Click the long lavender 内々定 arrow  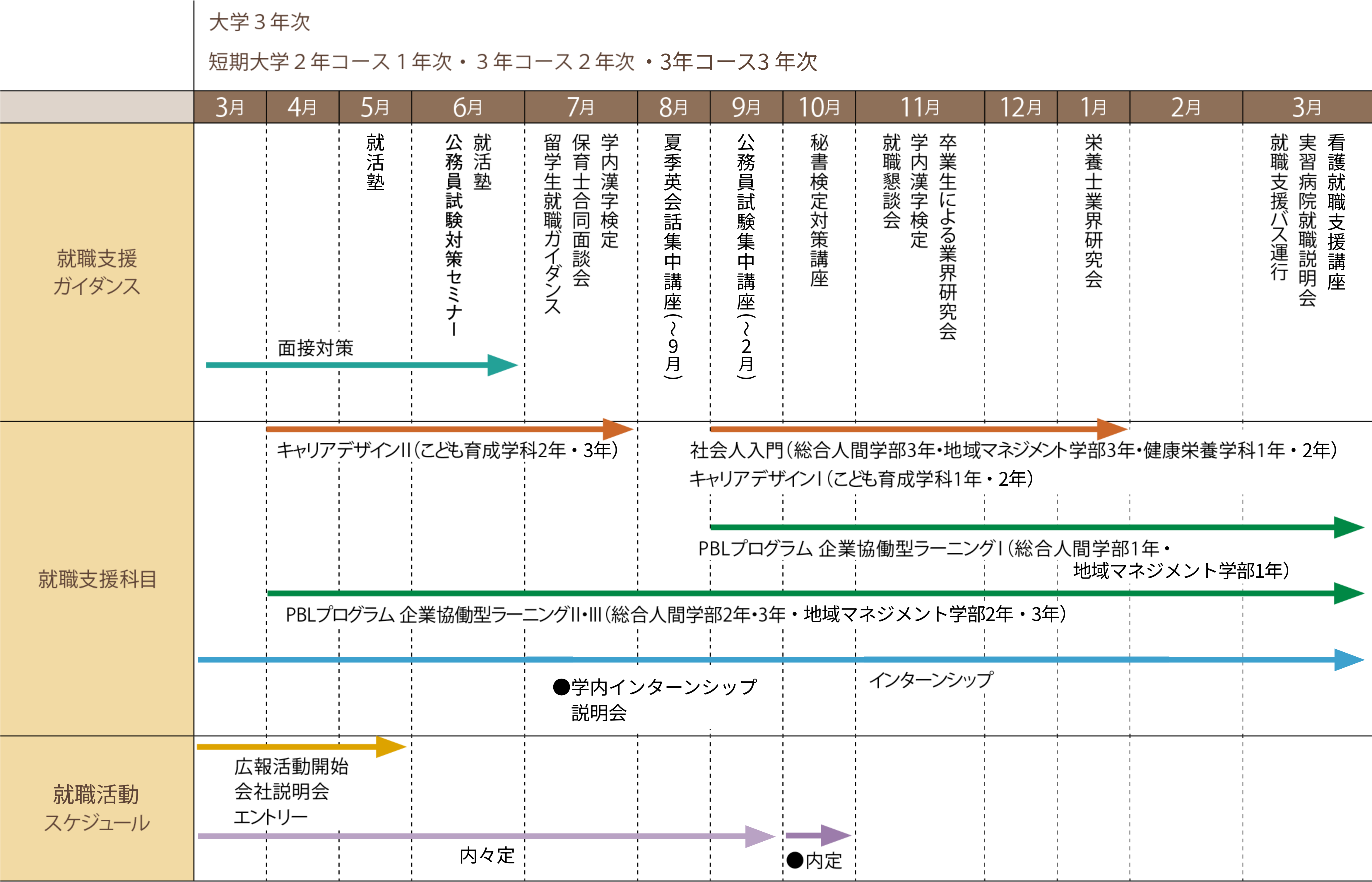486,836
